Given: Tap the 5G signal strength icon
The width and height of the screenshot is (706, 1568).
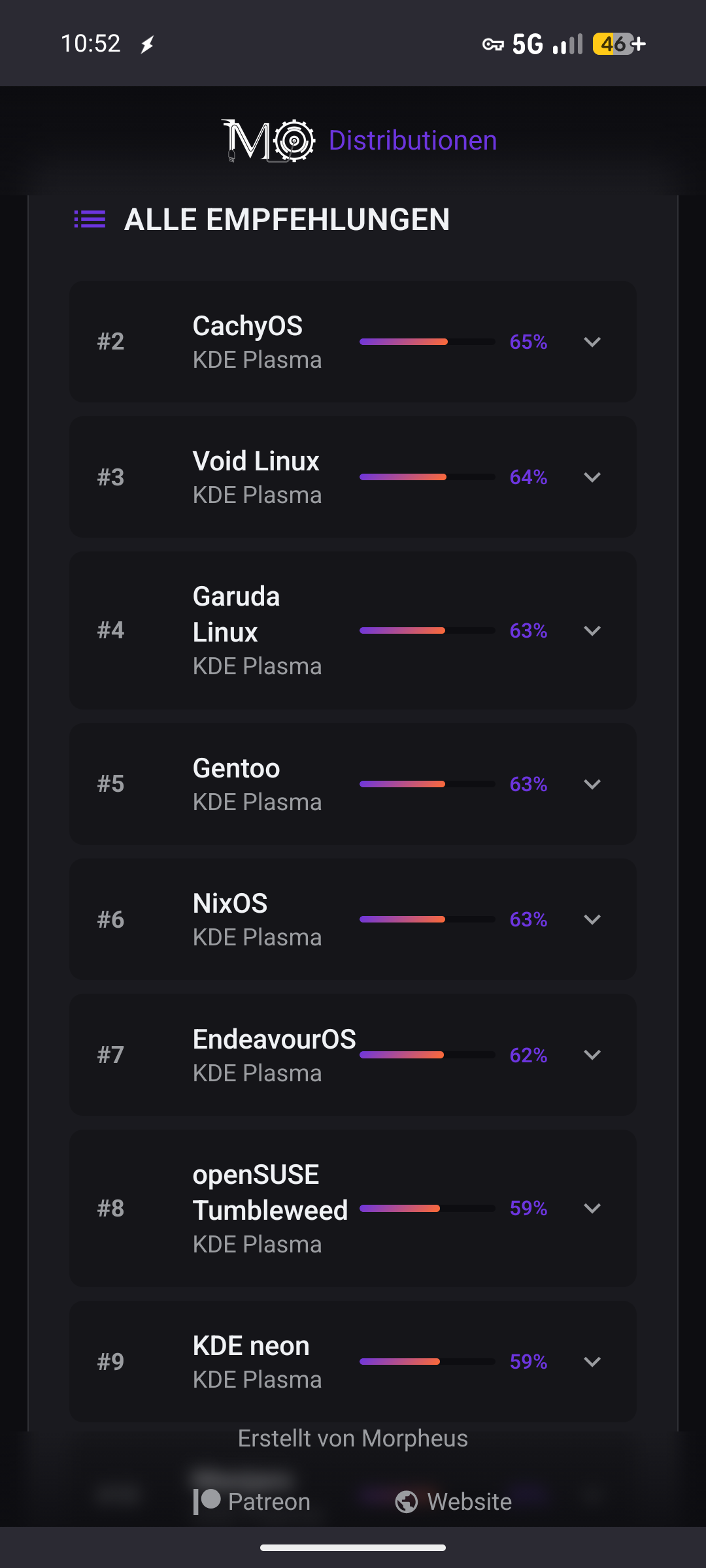Looking at the screenshot, I should coord(567,44).
